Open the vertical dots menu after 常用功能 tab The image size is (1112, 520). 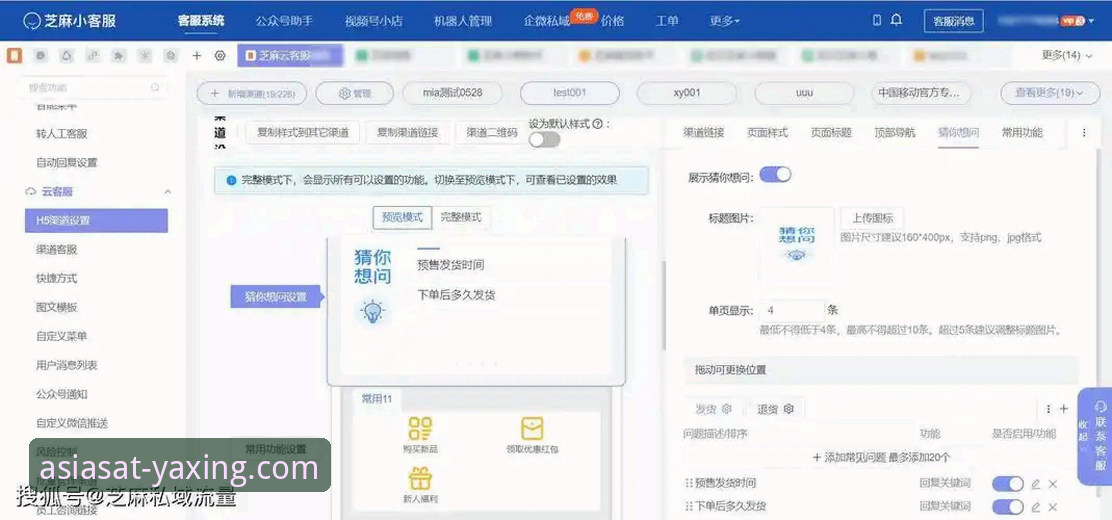[1084, 133]
